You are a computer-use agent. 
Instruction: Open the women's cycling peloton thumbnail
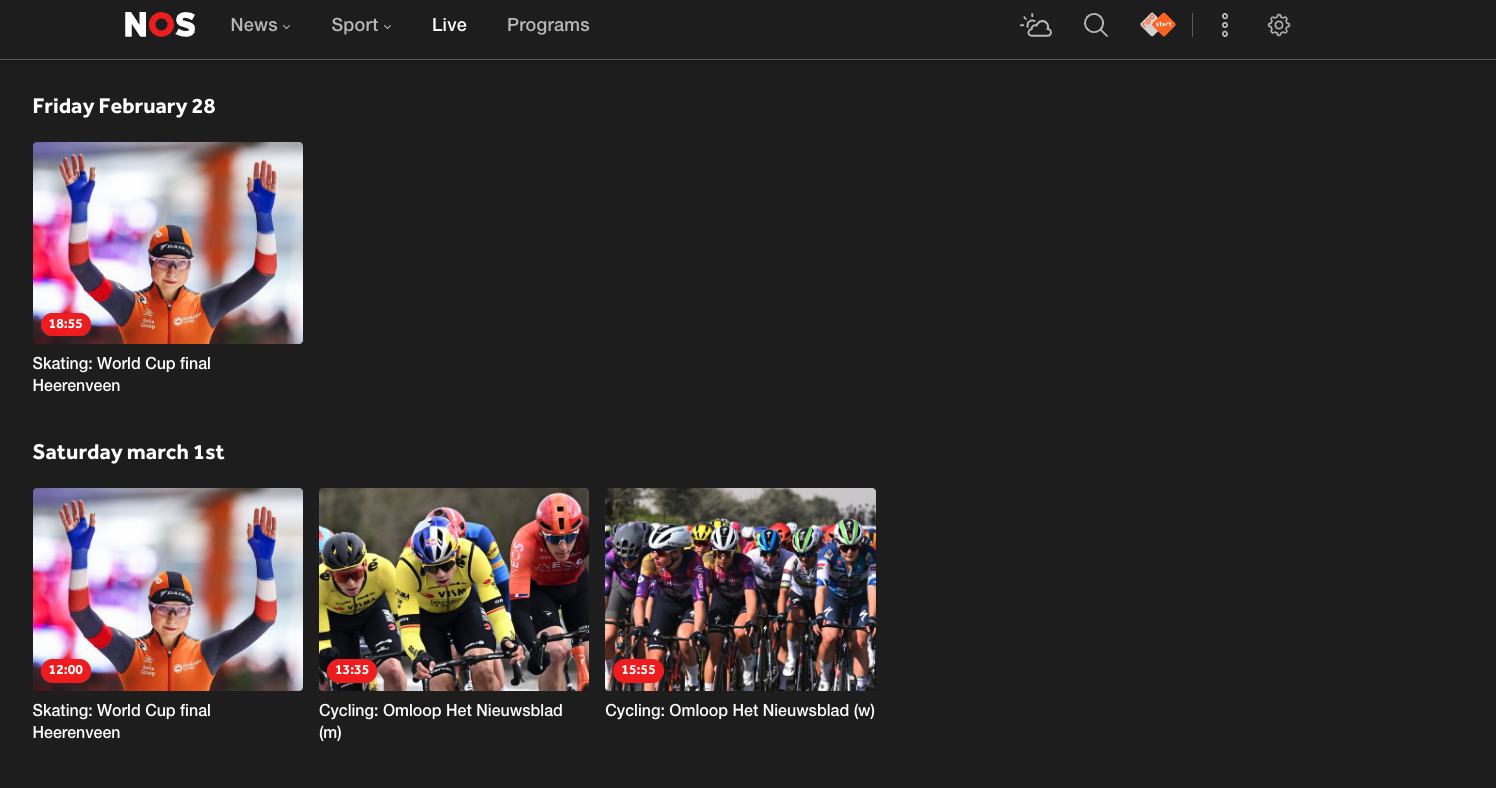tap(740, 589)
